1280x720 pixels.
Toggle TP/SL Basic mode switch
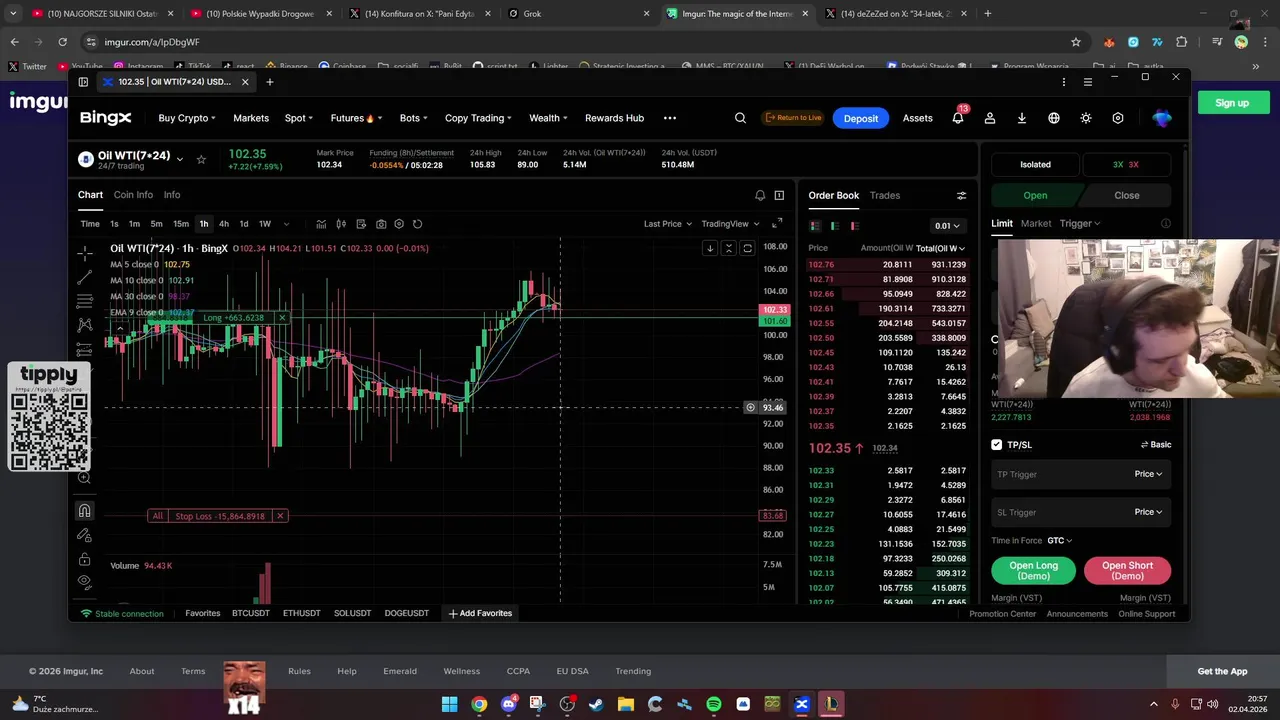pos(1156,445)
